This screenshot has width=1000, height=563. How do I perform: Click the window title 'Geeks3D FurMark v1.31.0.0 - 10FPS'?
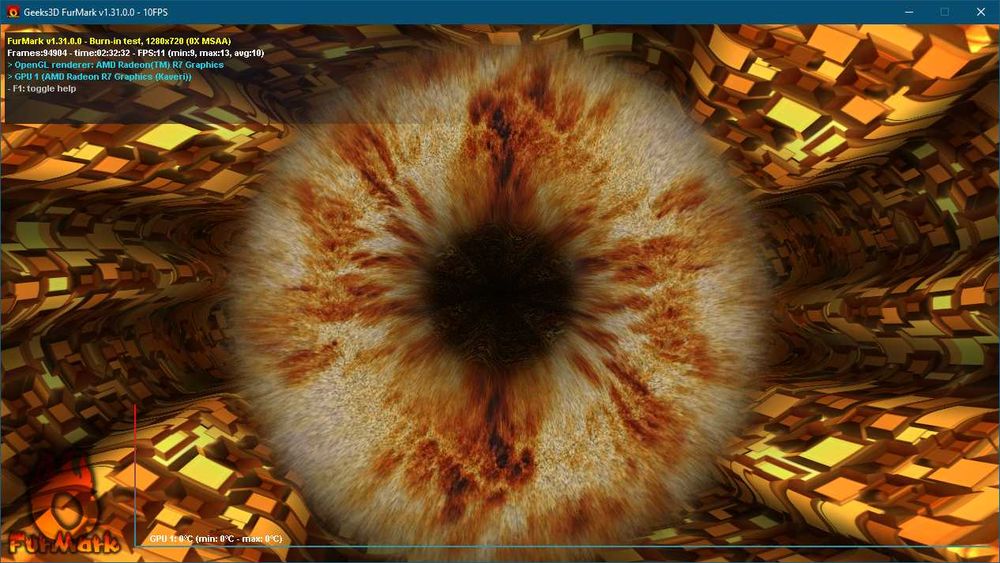96,12
